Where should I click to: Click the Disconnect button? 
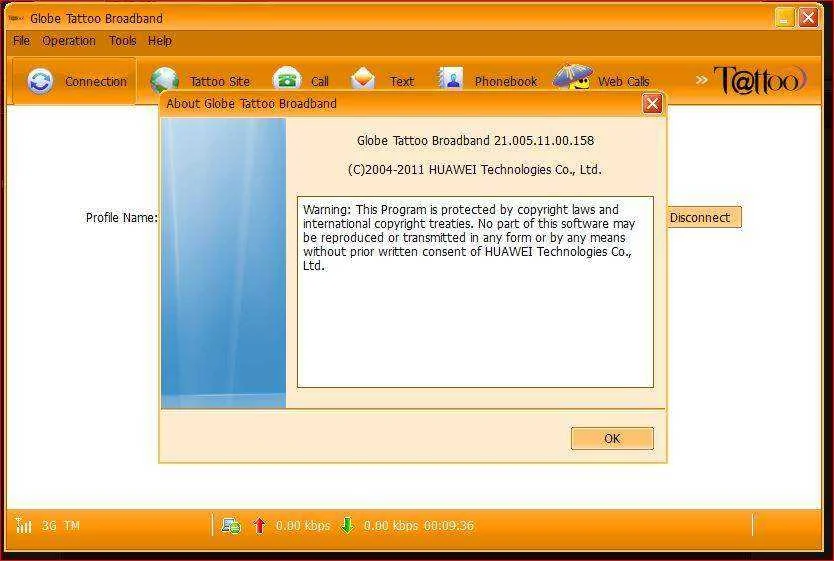pyautogui.click(x=704, y=217)
